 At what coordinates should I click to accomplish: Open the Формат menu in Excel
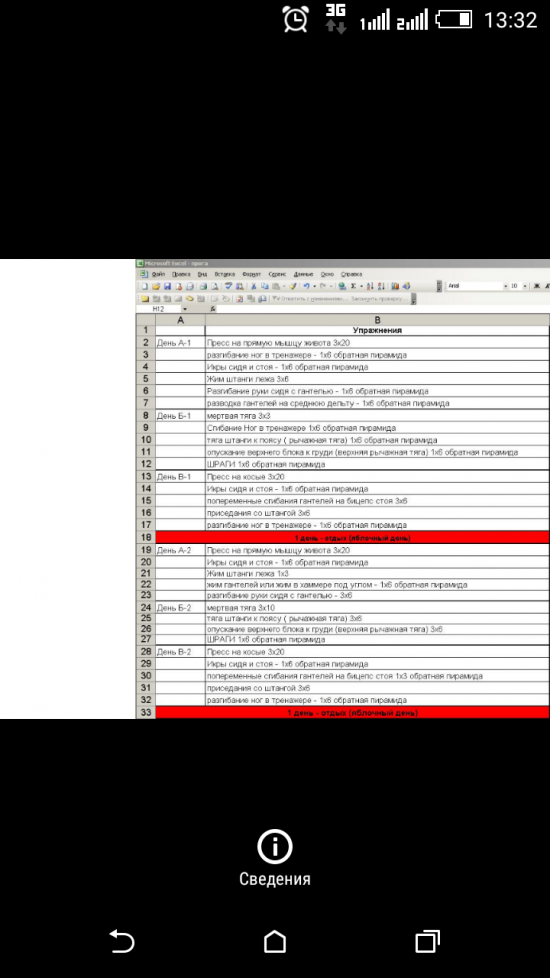[x=251, y=274]
